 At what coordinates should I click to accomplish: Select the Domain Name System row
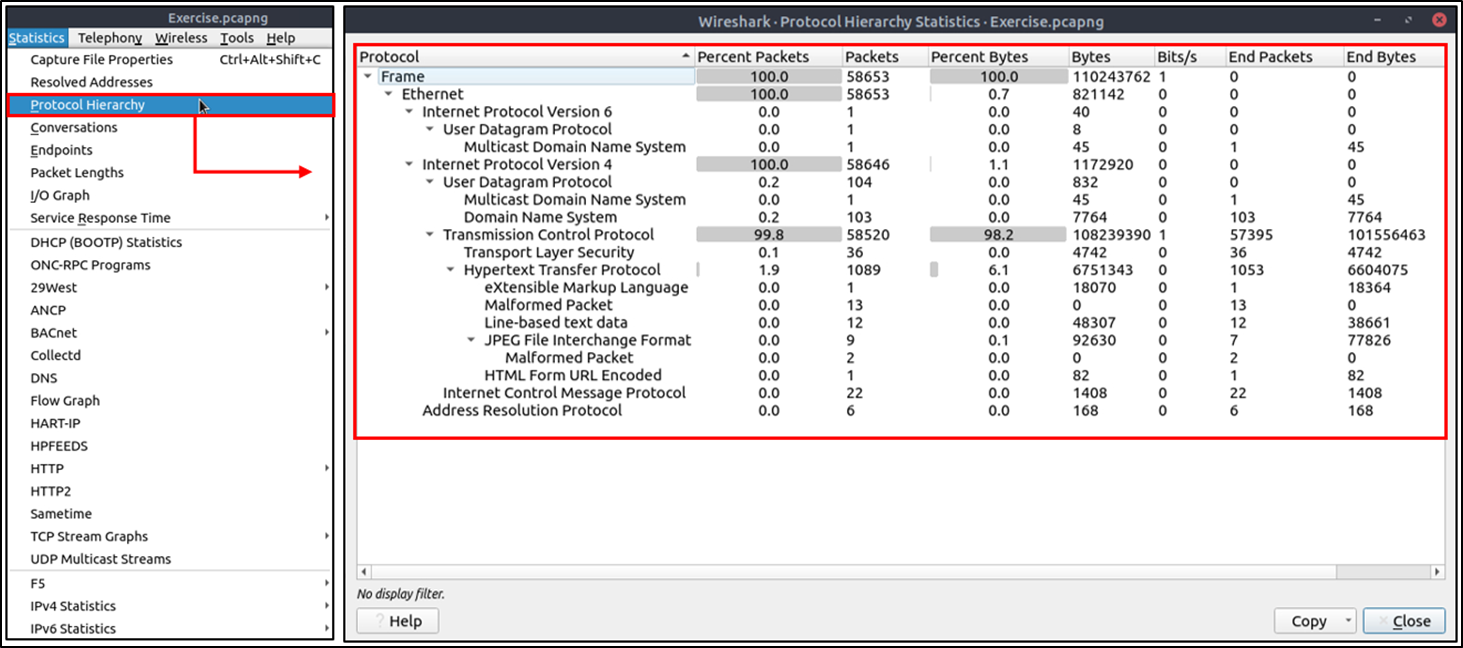point(540,217)
